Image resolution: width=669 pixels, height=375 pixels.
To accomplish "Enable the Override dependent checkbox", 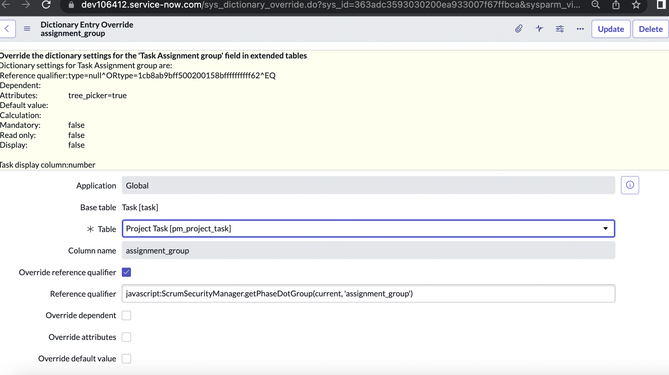I will [x=126, y=315].
